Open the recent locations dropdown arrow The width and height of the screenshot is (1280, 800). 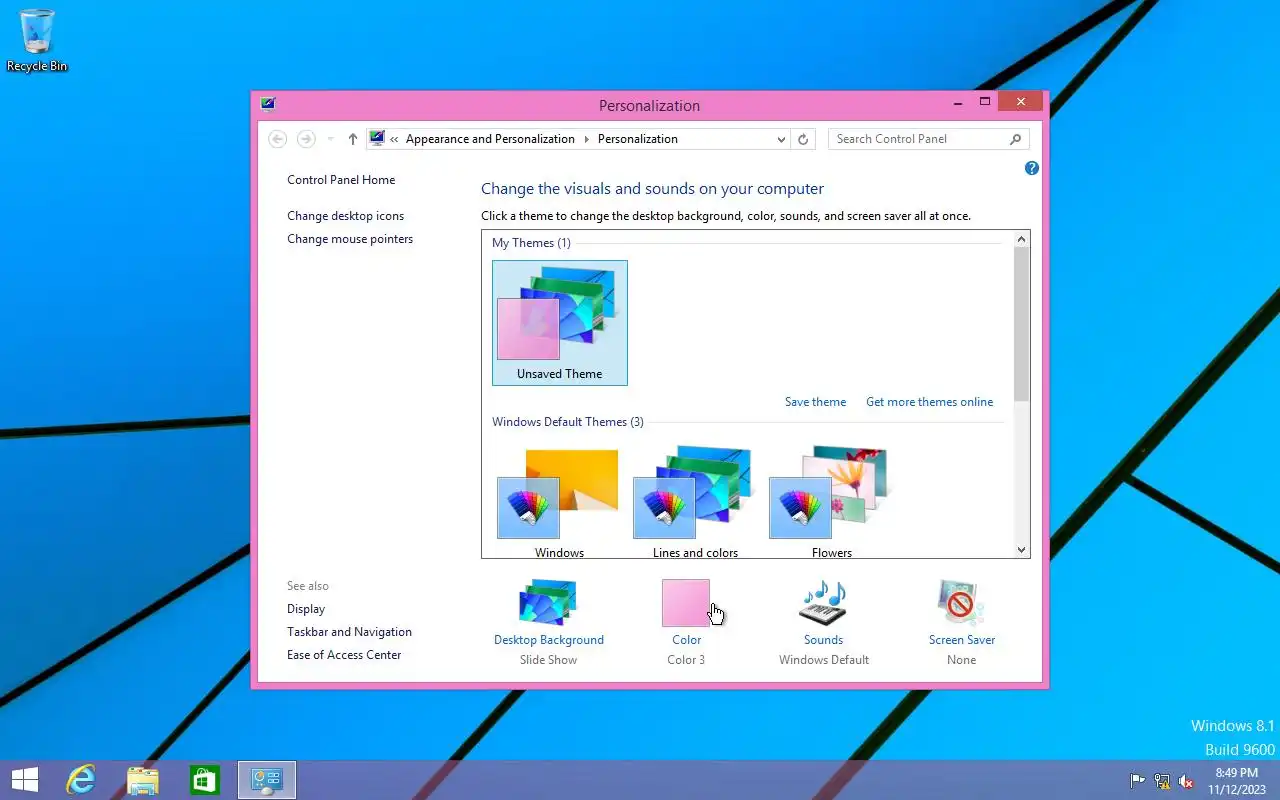click(x=331, y=139)
